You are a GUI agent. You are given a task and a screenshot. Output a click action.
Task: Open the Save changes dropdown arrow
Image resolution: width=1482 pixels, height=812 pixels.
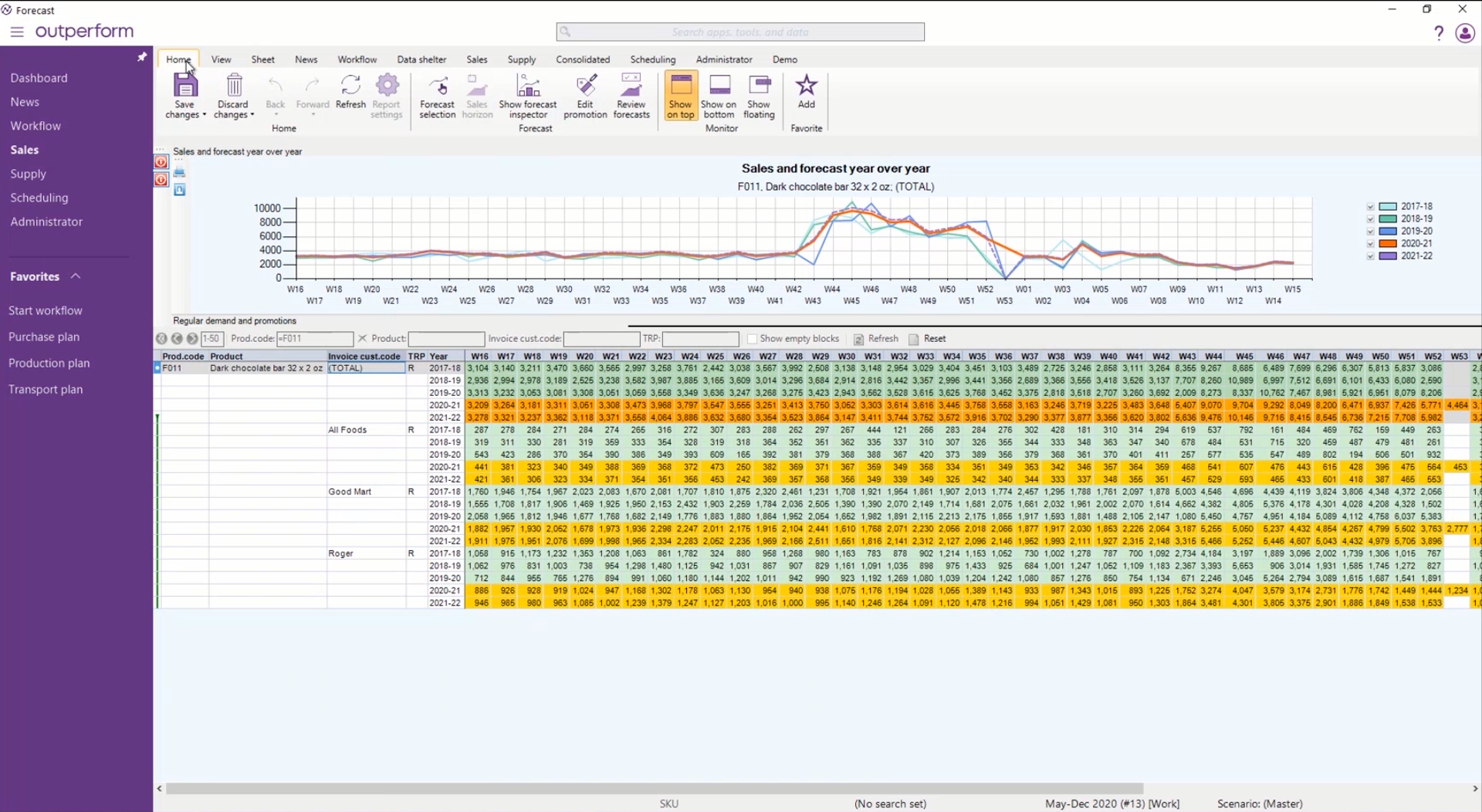click(205, 115)
